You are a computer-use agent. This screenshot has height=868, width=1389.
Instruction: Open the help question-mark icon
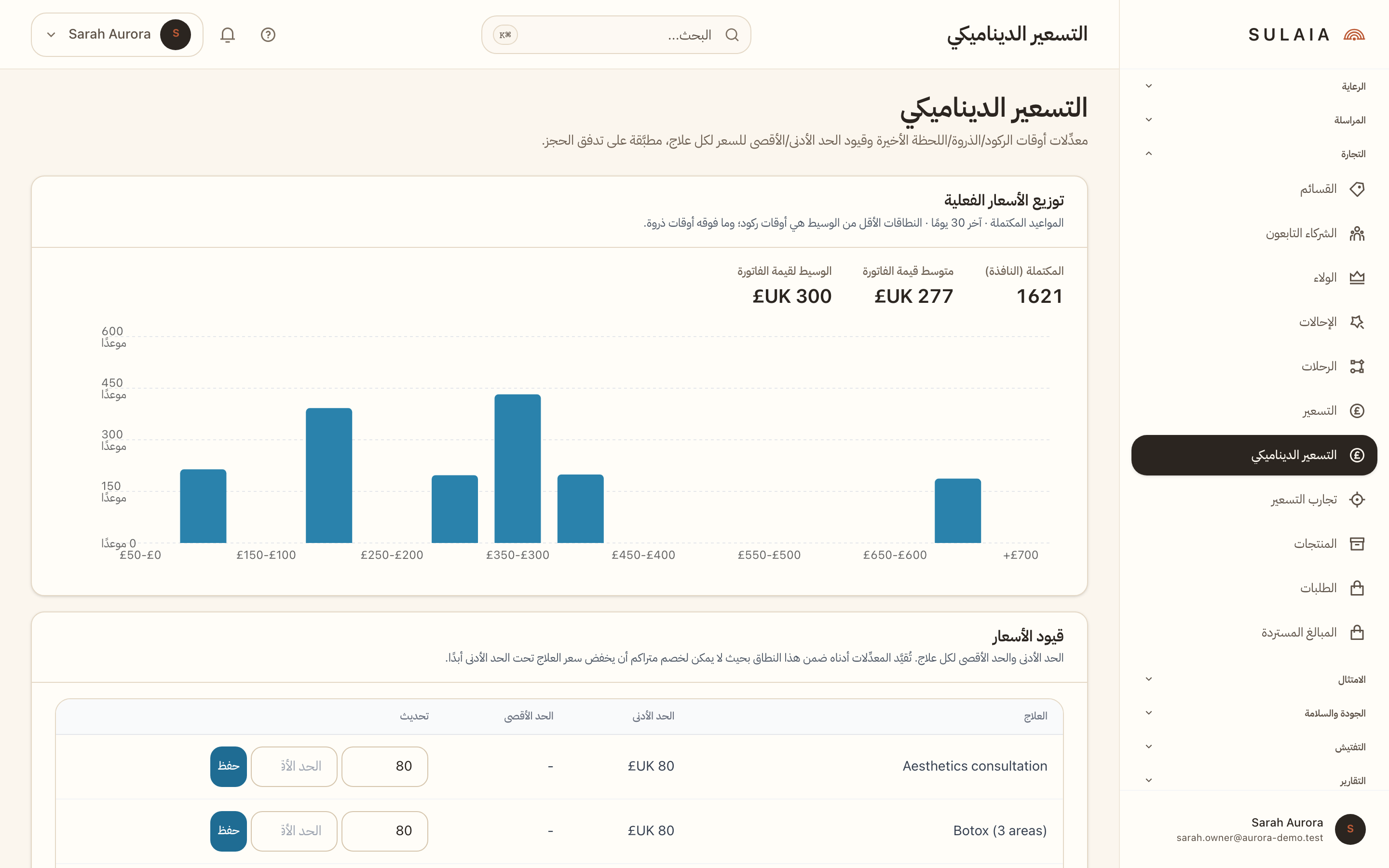[268, 35]
